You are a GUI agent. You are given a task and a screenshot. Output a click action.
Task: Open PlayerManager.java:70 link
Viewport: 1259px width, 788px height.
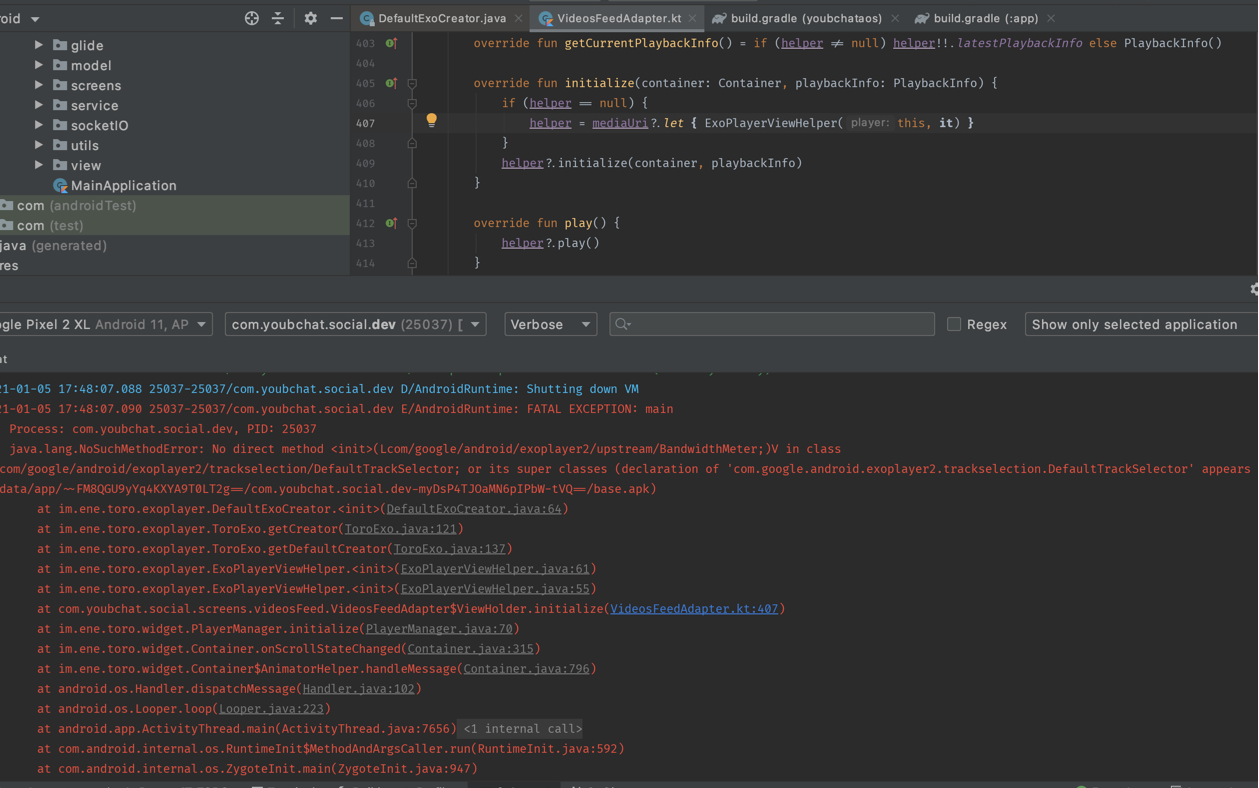point(439,629)
